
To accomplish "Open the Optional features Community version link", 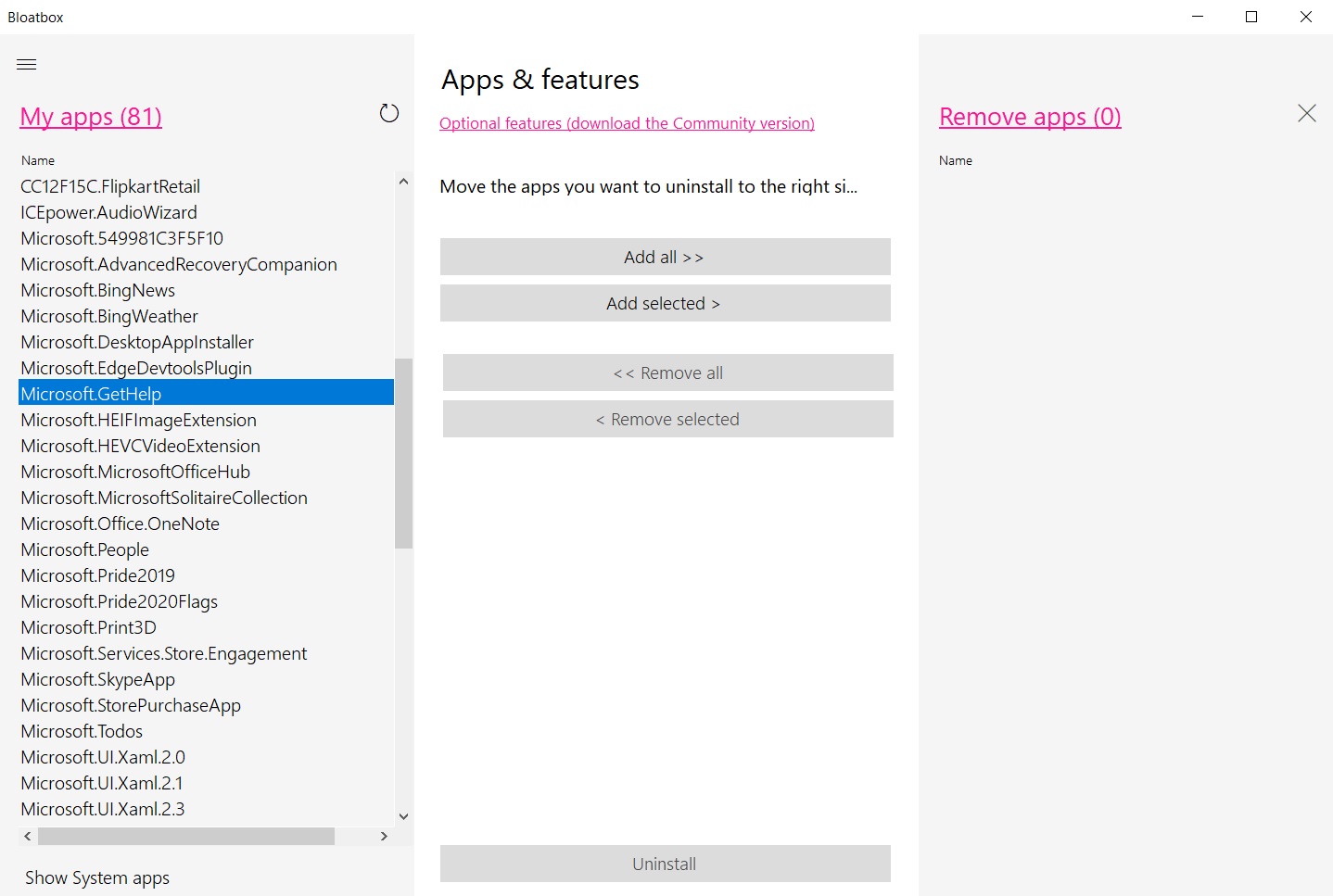I will coord(627,123).
